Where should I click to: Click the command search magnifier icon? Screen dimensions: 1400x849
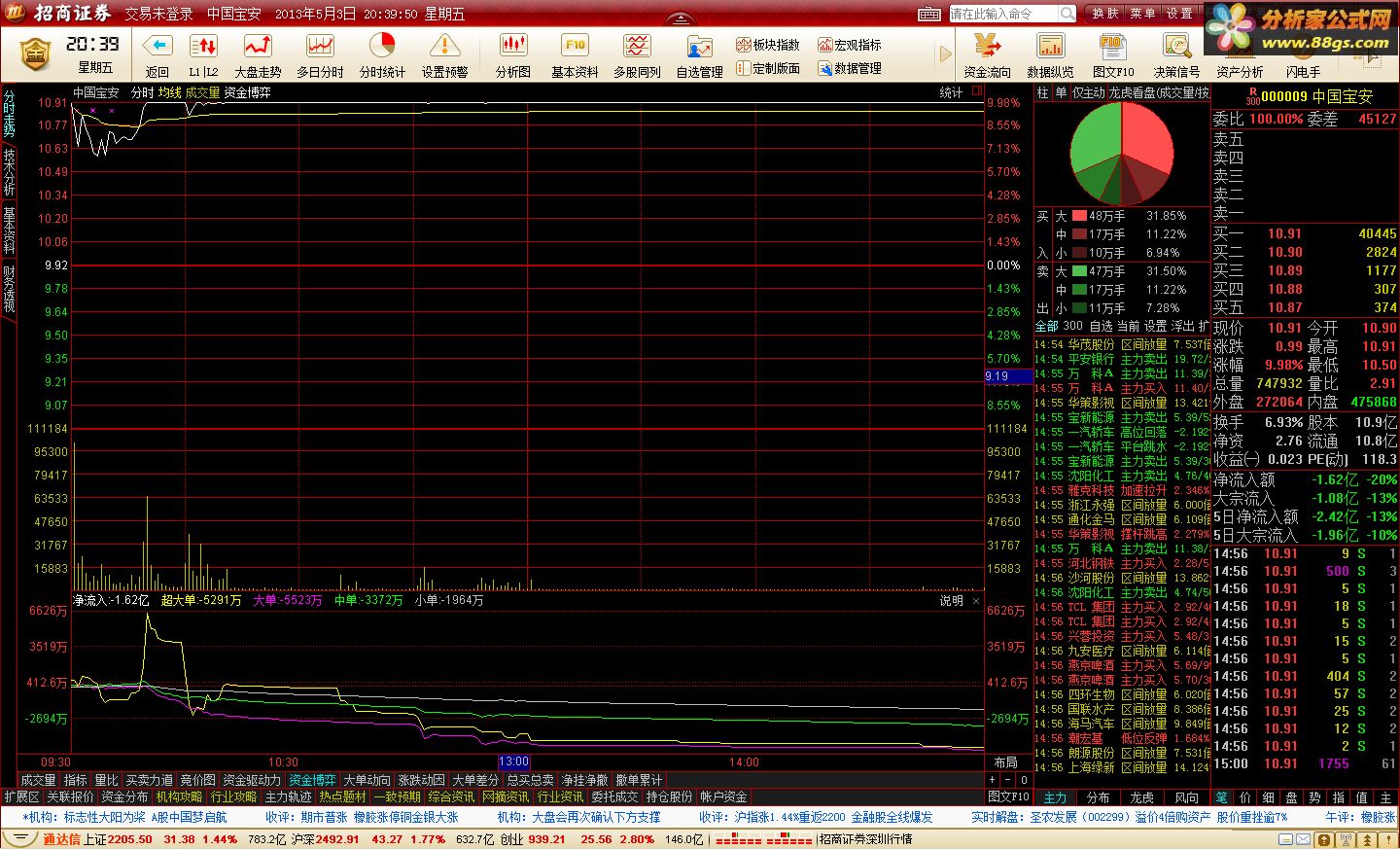coord(1067,14)
